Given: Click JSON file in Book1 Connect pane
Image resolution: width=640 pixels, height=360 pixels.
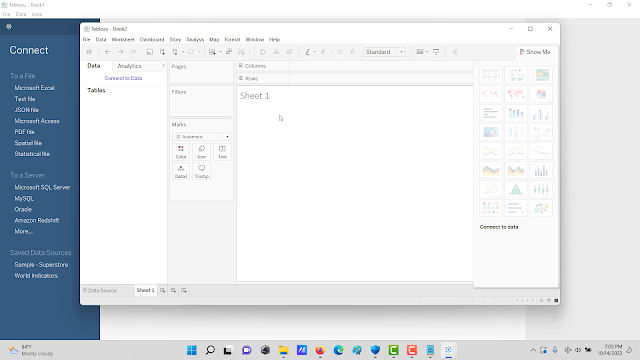Looking at the screenshot, I should (x=27, y=110).
